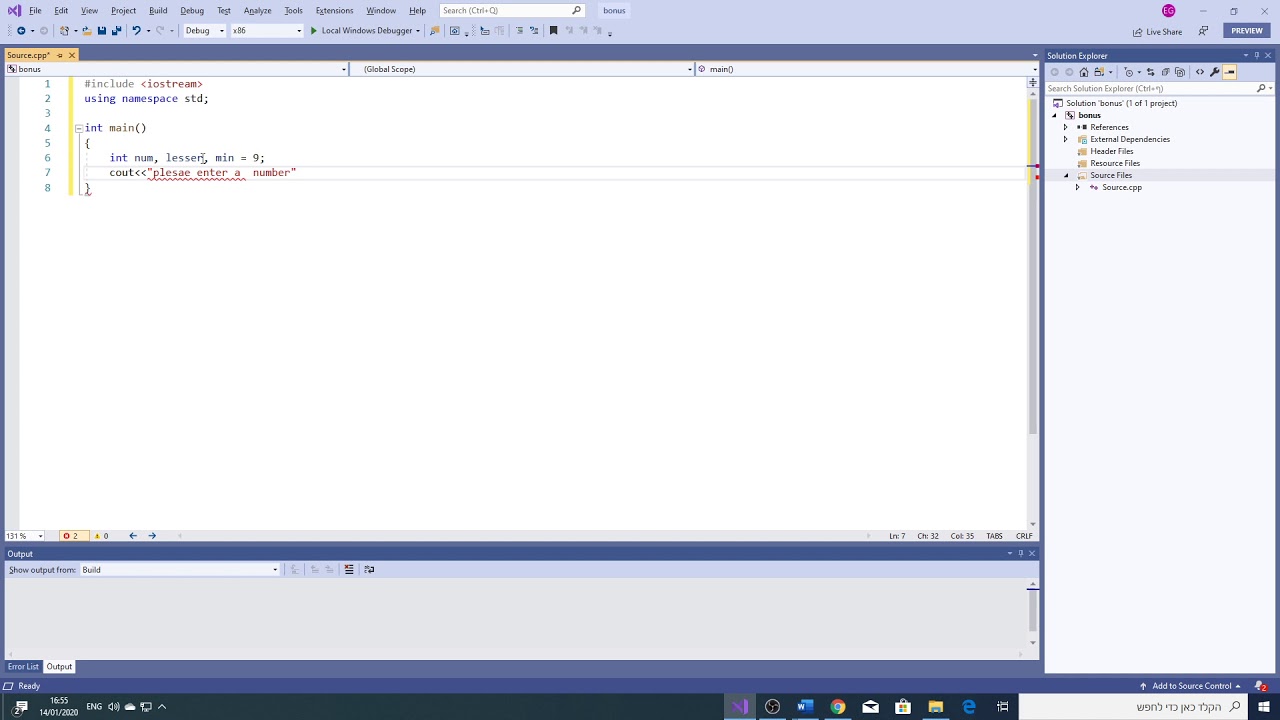The height and width of the screenshot is (720, 1280).
Task: Click the Open File folder icon
Action: (86, 30)
